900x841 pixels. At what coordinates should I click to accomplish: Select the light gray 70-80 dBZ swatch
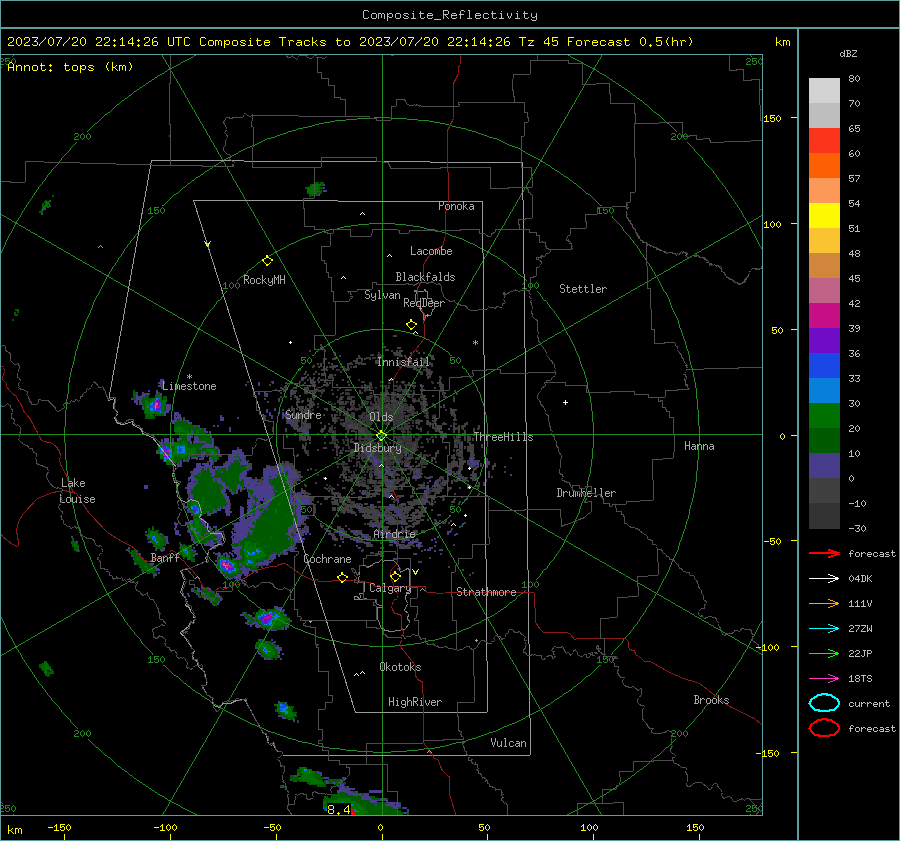click(824, 91)
